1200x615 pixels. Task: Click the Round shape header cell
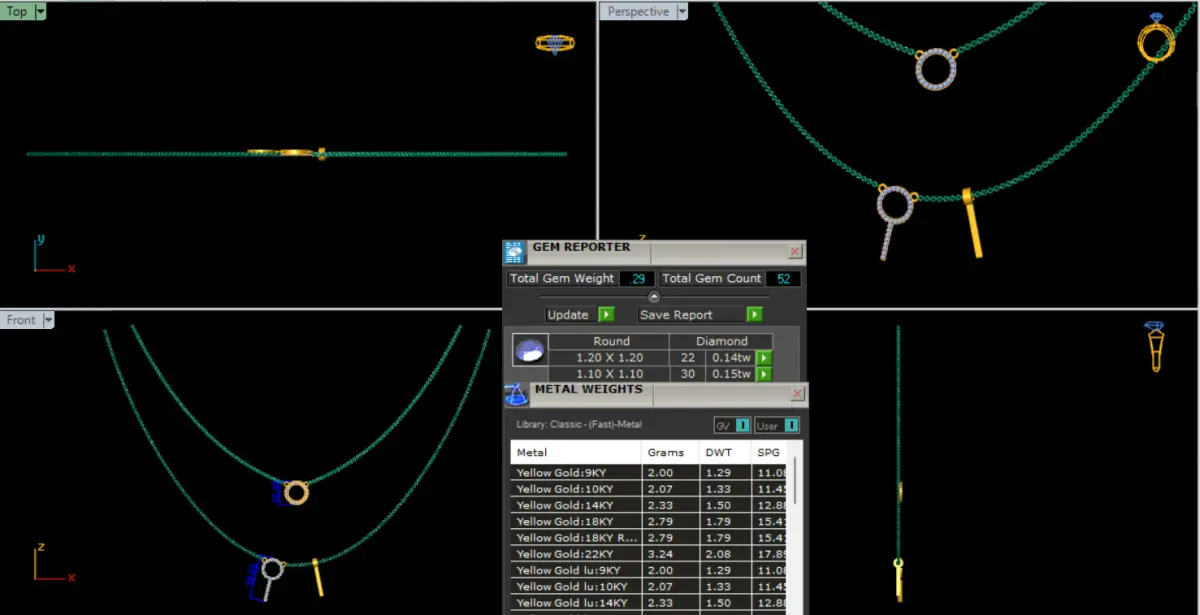[x=611, y=341]
